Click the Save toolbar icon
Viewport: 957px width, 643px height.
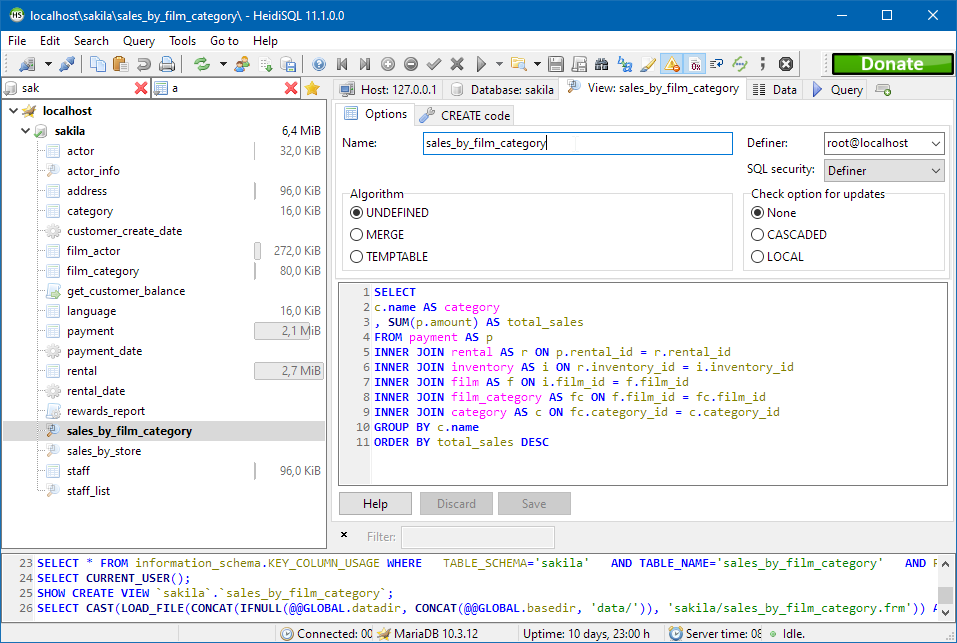pos(557,62)
